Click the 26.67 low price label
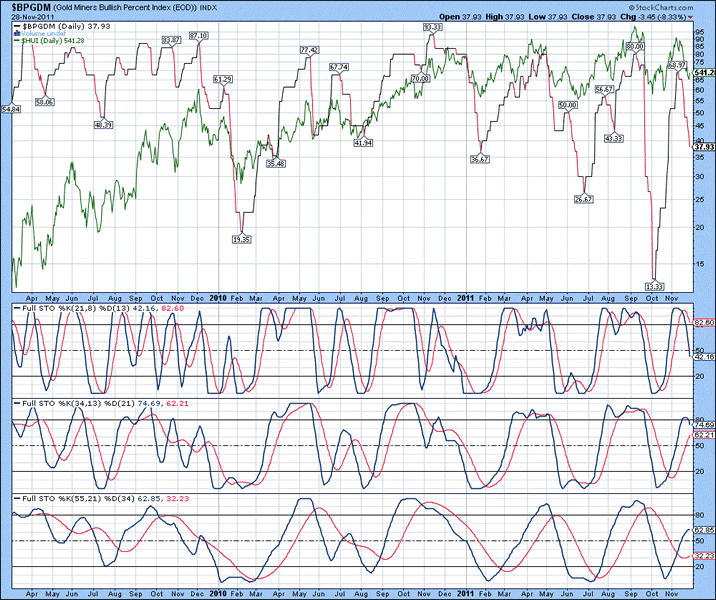716x600 pixels. pos(583,199)
